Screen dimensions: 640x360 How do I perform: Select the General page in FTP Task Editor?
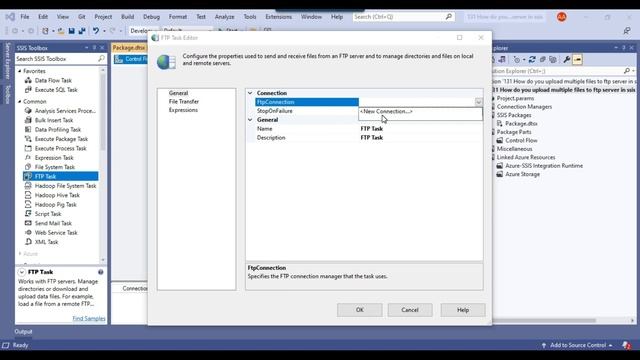click(178, 93)
